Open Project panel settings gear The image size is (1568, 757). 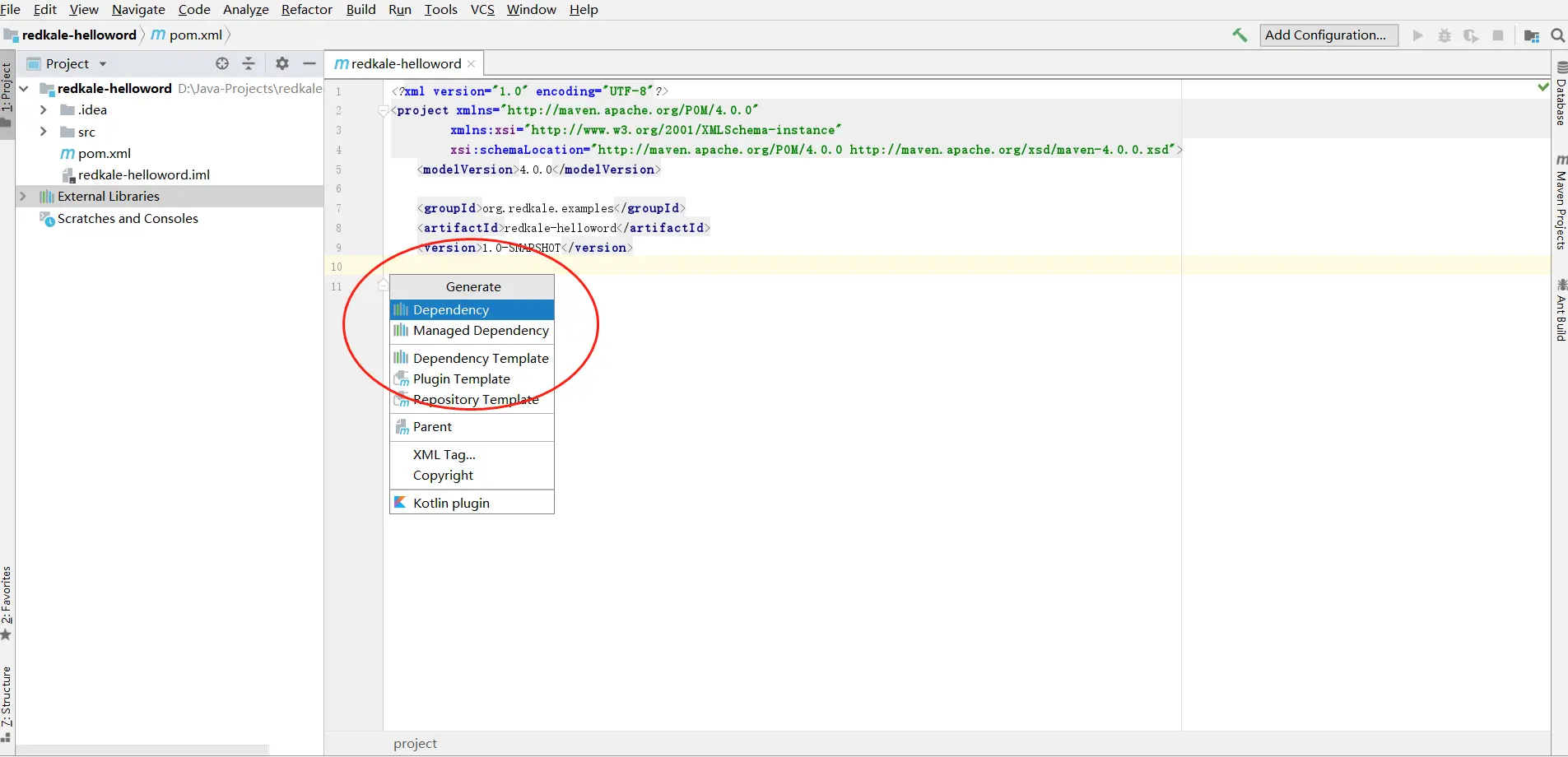point(282,63)
